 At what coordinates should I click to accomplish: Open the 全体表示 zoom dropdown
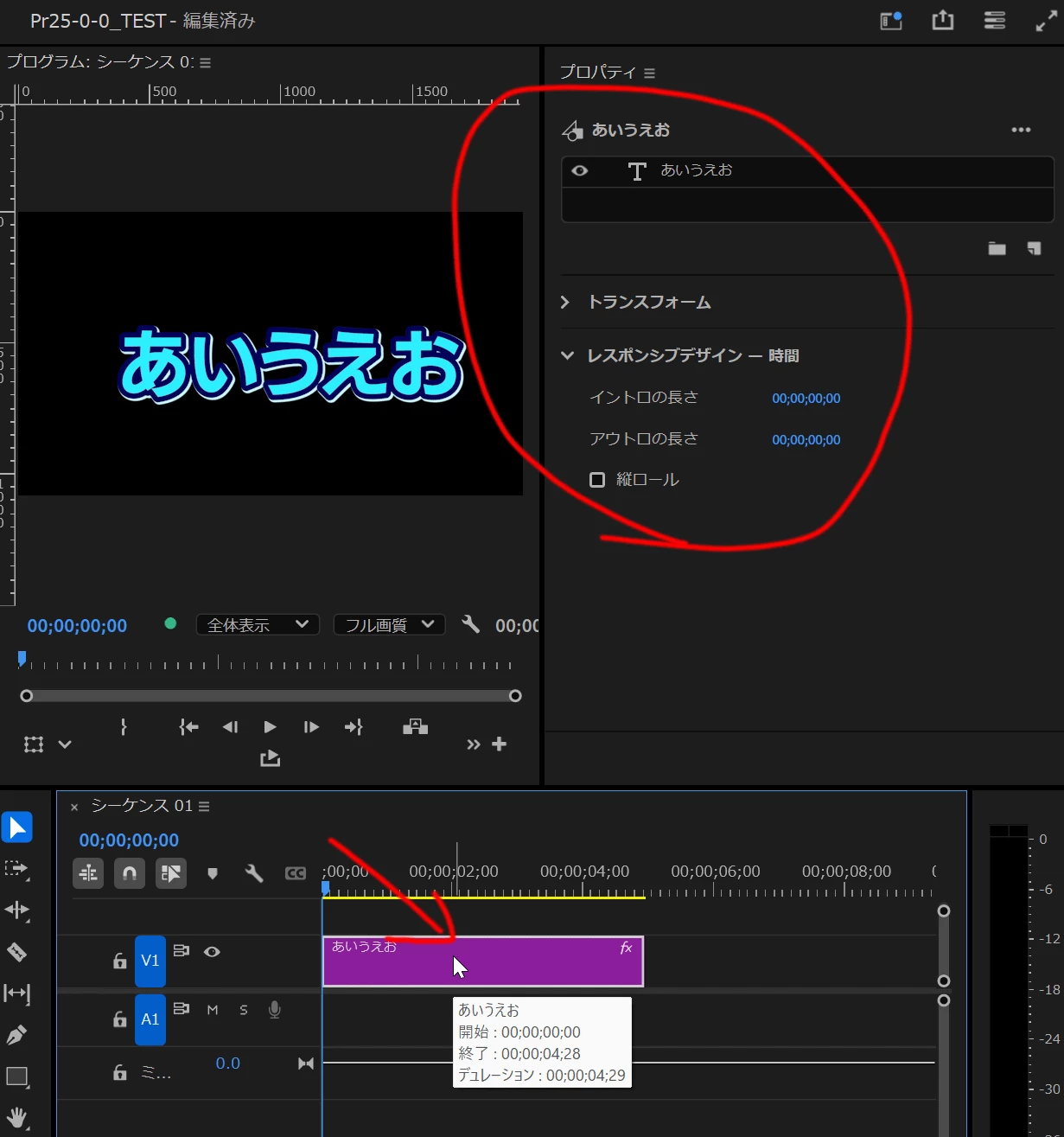tap(258, 624)
